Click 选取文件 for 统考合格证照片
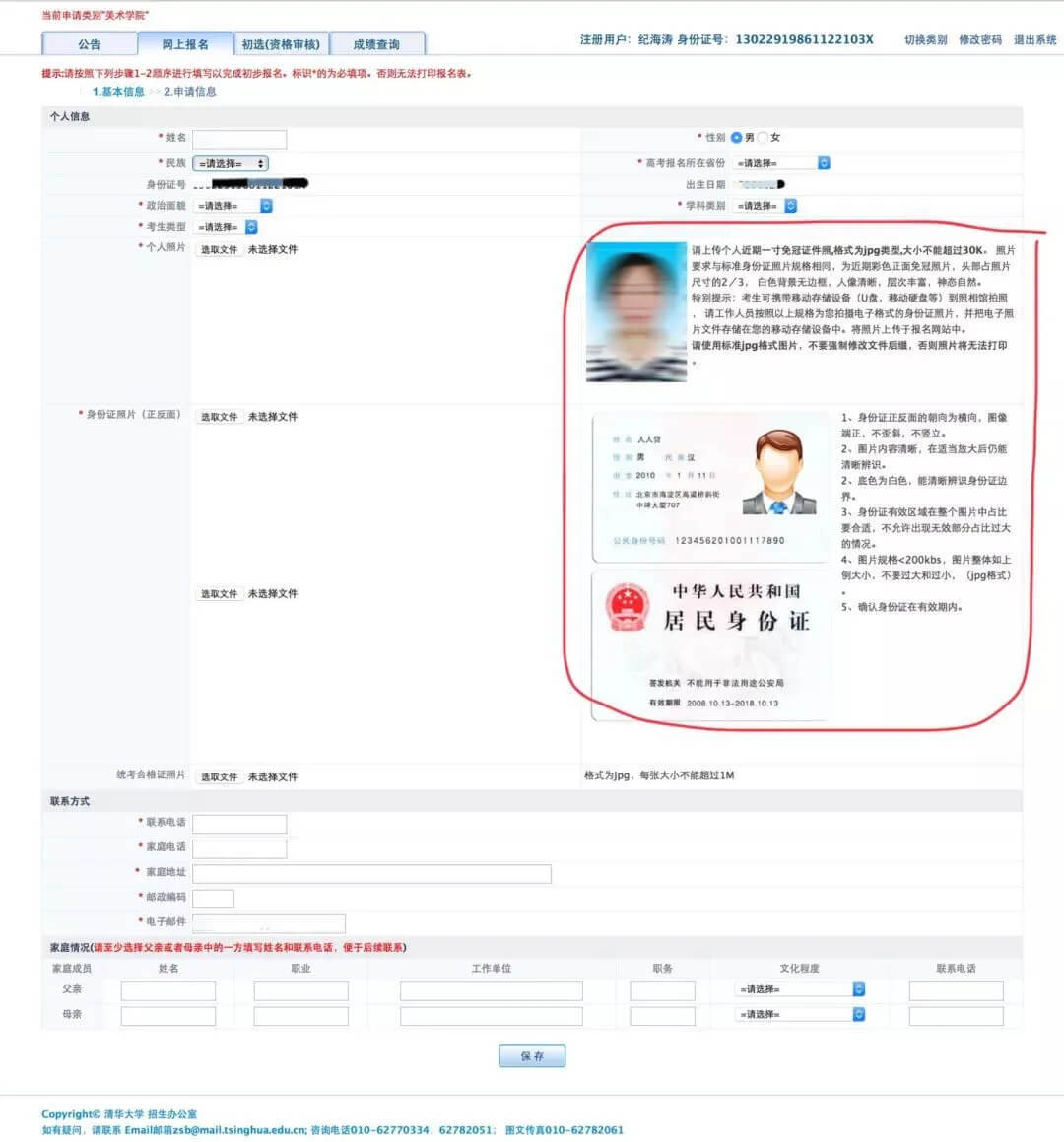Image resolution: width=1064 pixels, height=1142 pixels. 219,777
